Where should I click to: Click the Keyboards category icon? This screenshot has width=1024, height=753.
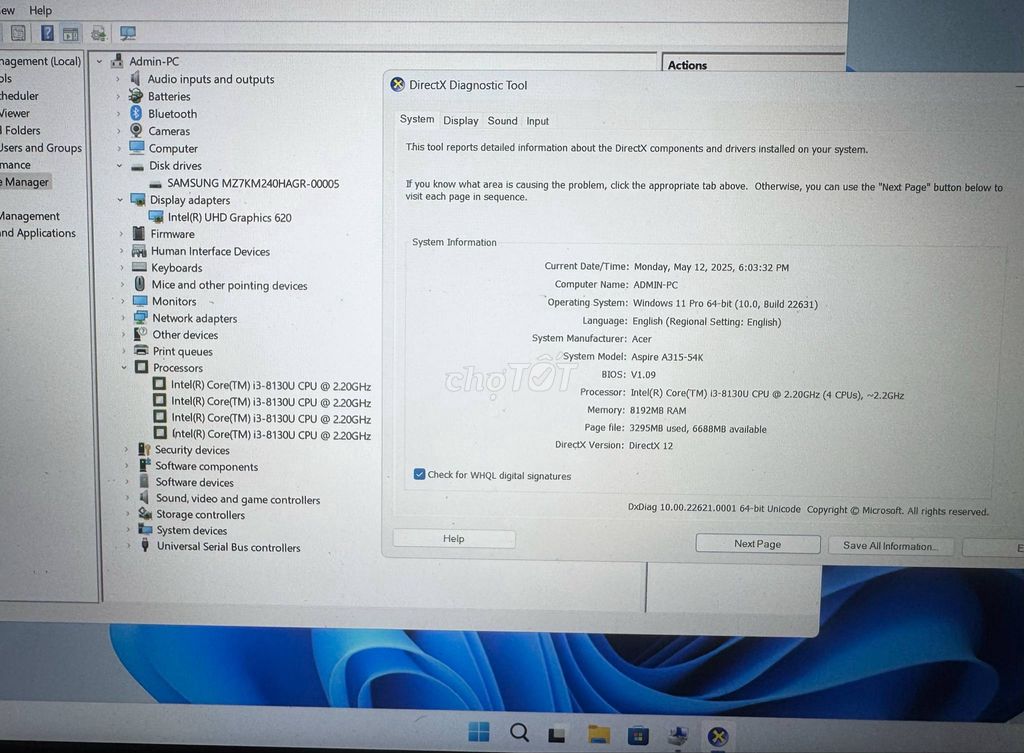tap(139, 267)
